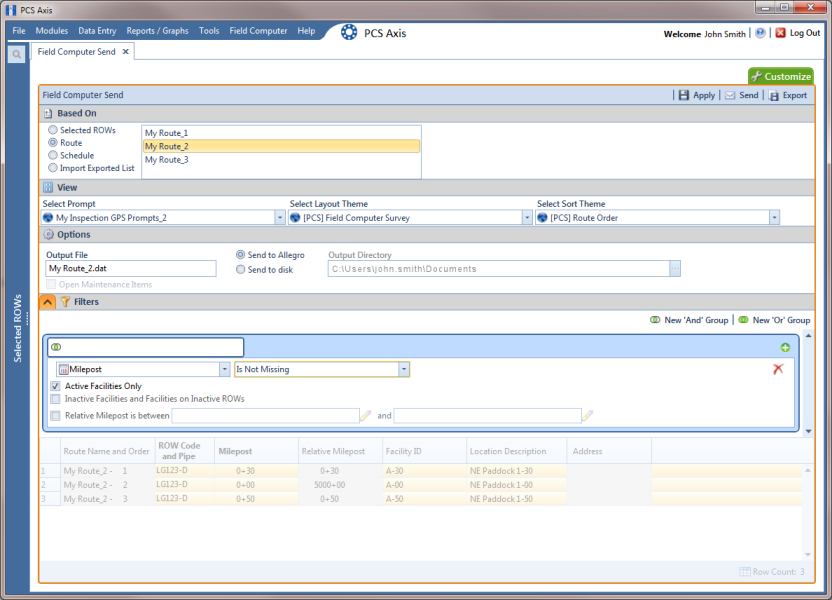
Task: Click the Filters funnel icon
Action: 65,302
